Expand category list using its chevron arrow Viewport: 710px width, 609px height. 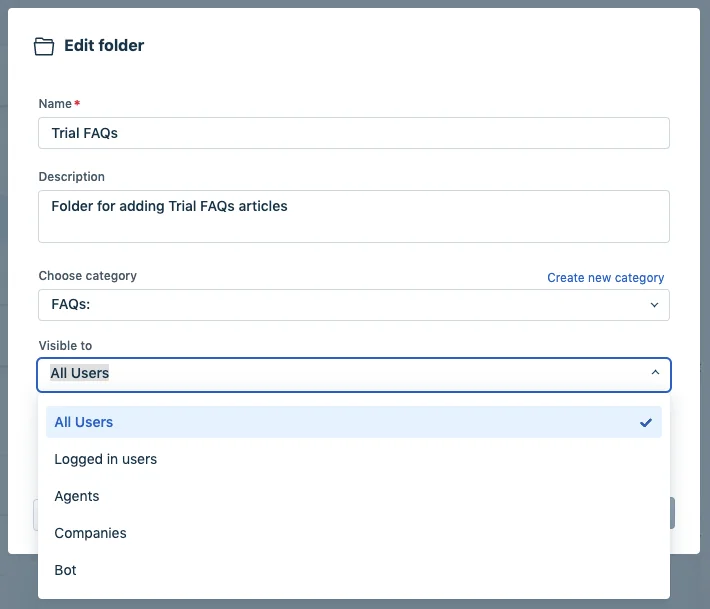coord(654,305)
